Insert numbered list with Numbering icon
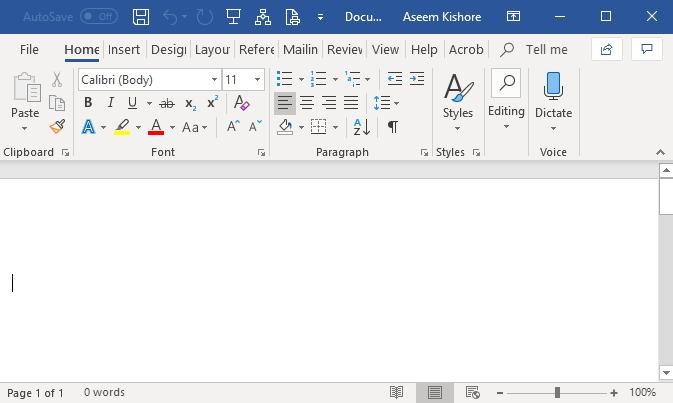673x403 pixels. 318,79
